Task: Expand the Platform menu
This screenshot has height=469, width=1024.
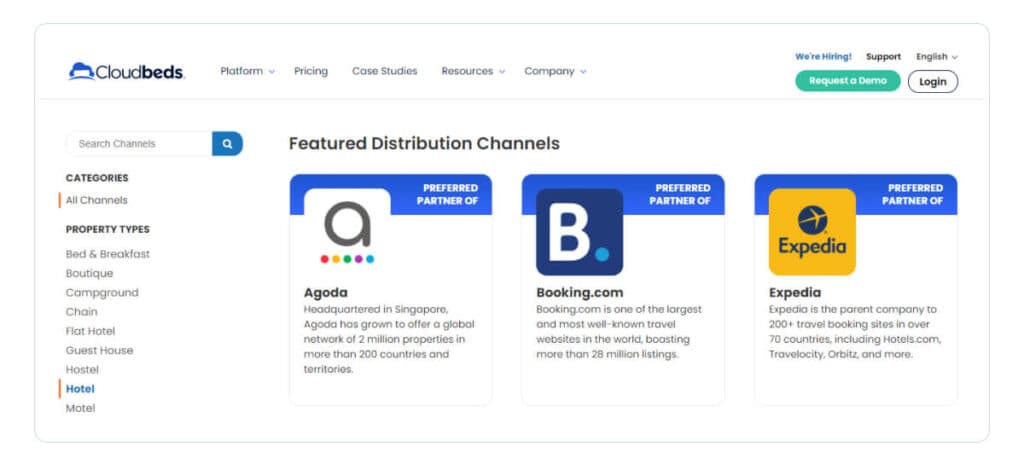Action: click(x=248, y=71)
